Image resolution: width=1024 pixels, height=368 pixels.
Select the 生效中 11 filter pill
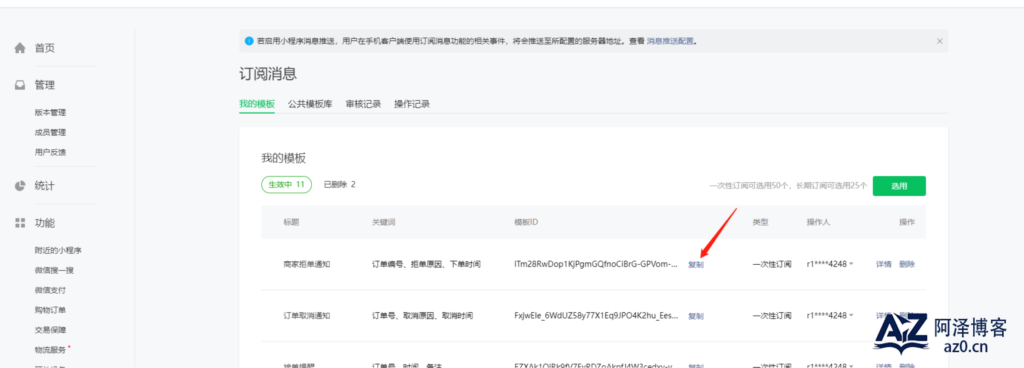[x=287, y=185]
